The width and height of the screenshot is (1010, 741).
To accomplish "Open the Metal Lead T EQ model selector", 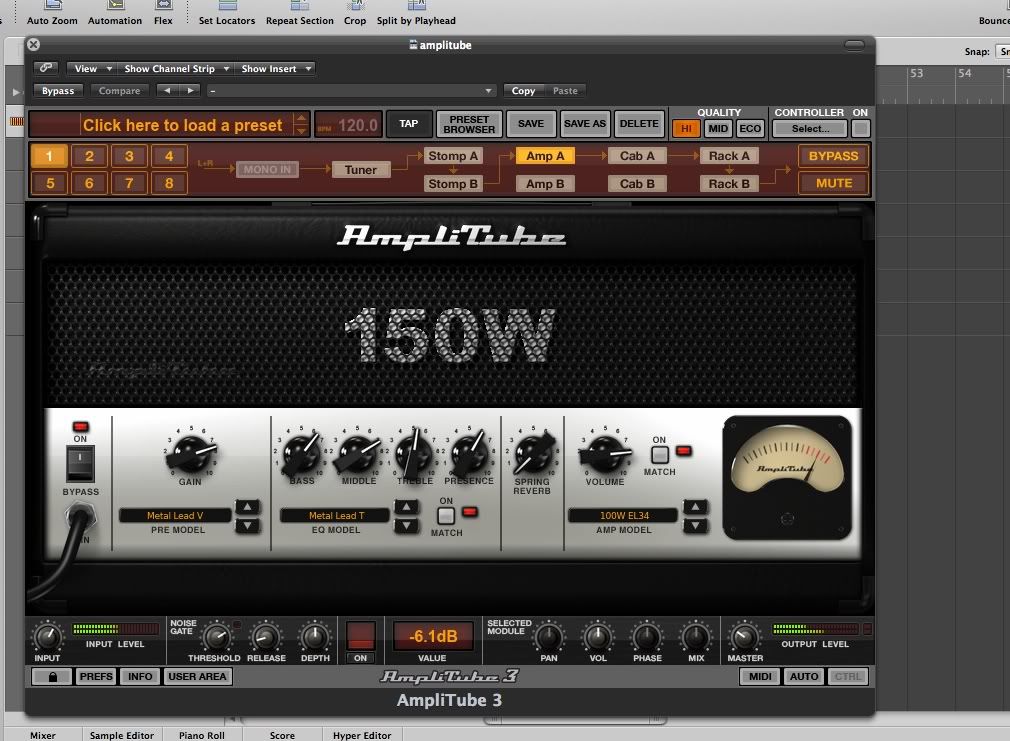I will pyautogui.click(x=336, y=515).
